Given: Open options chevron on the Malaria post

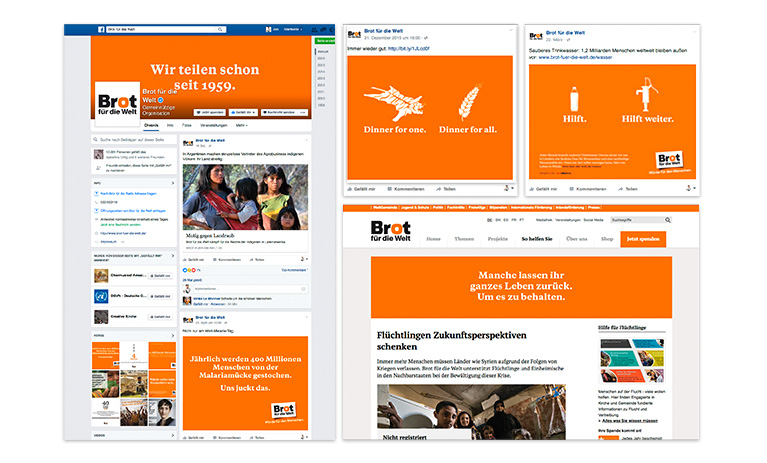Looking at the screenshot, I should (x=307, y=317).
